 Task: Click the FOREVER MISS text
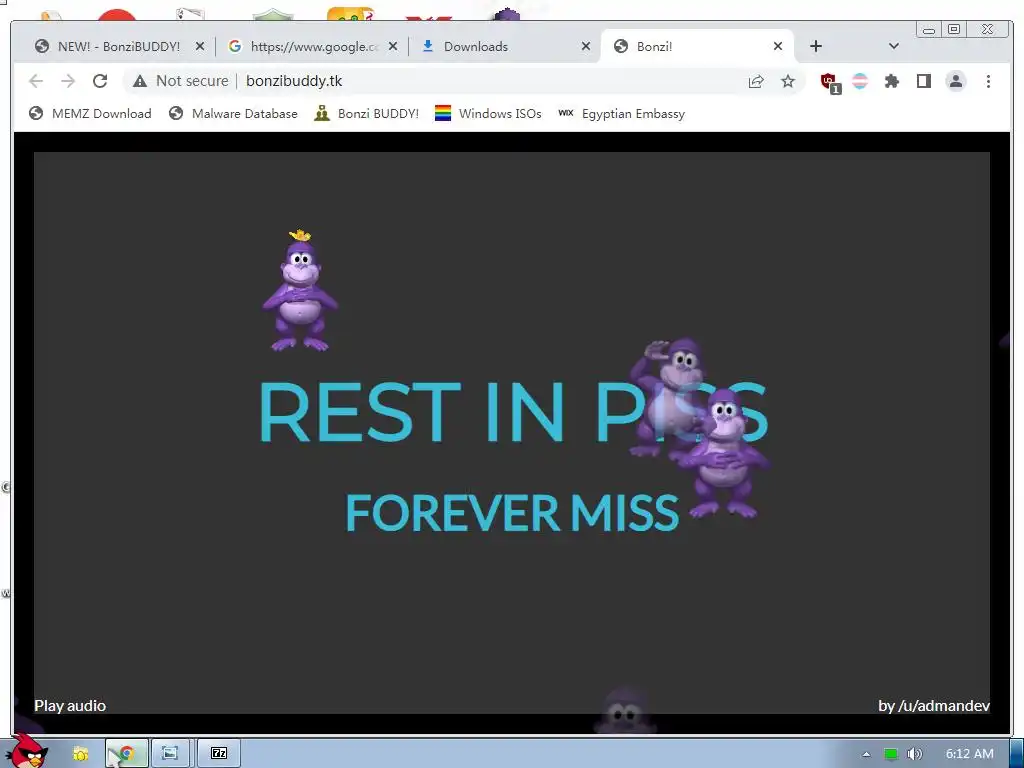[513, 513]
